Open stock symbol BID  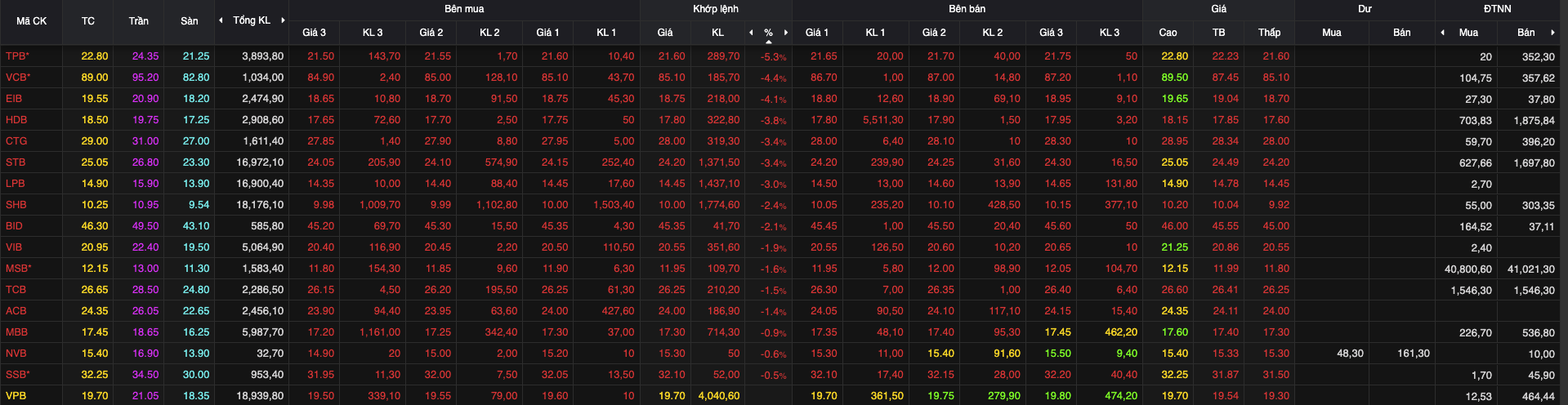pyautogui.click(x=14, y=226)
